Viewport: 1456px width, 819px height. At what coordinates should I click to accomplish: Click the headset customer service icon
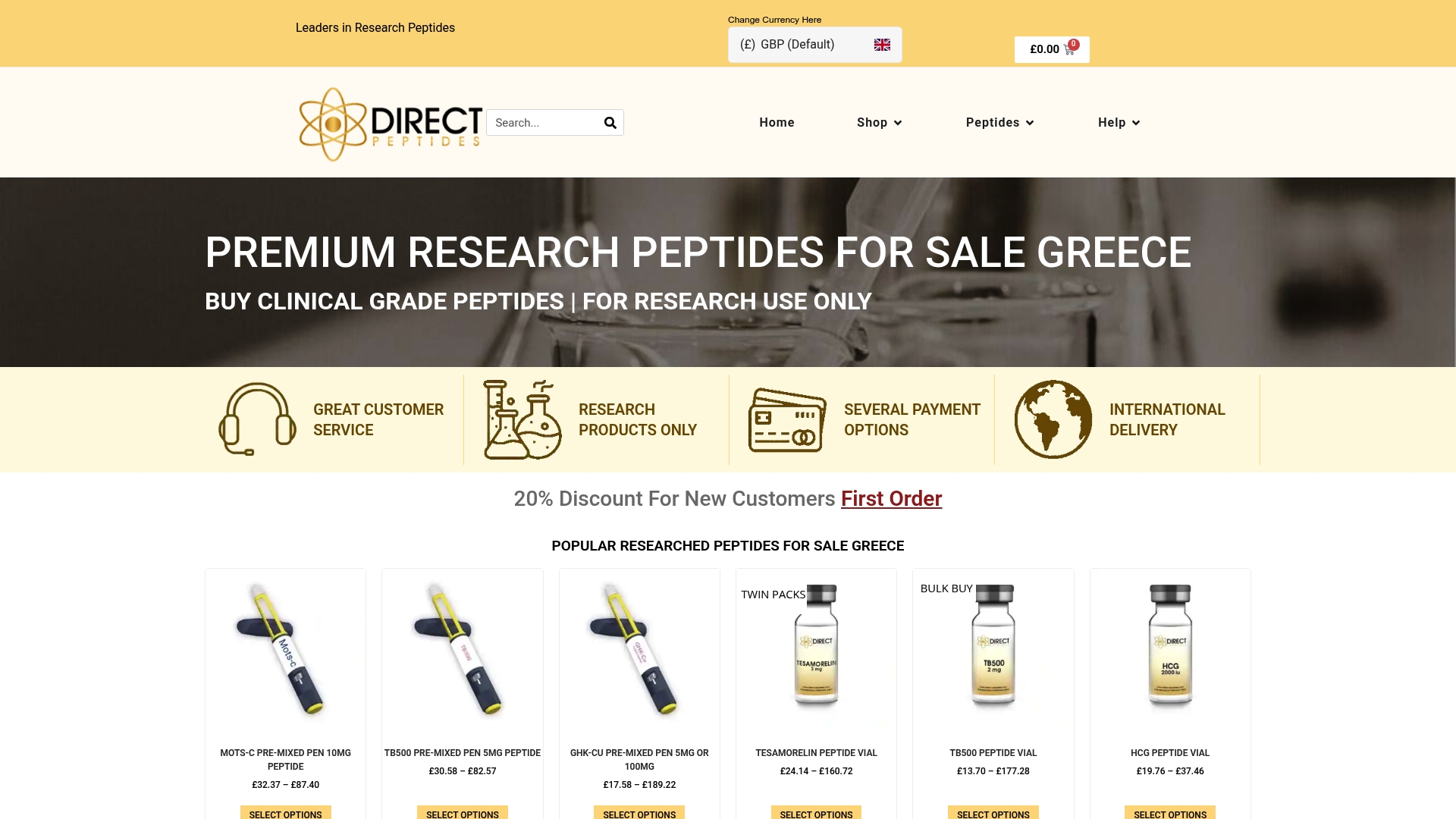pos(257,419)
